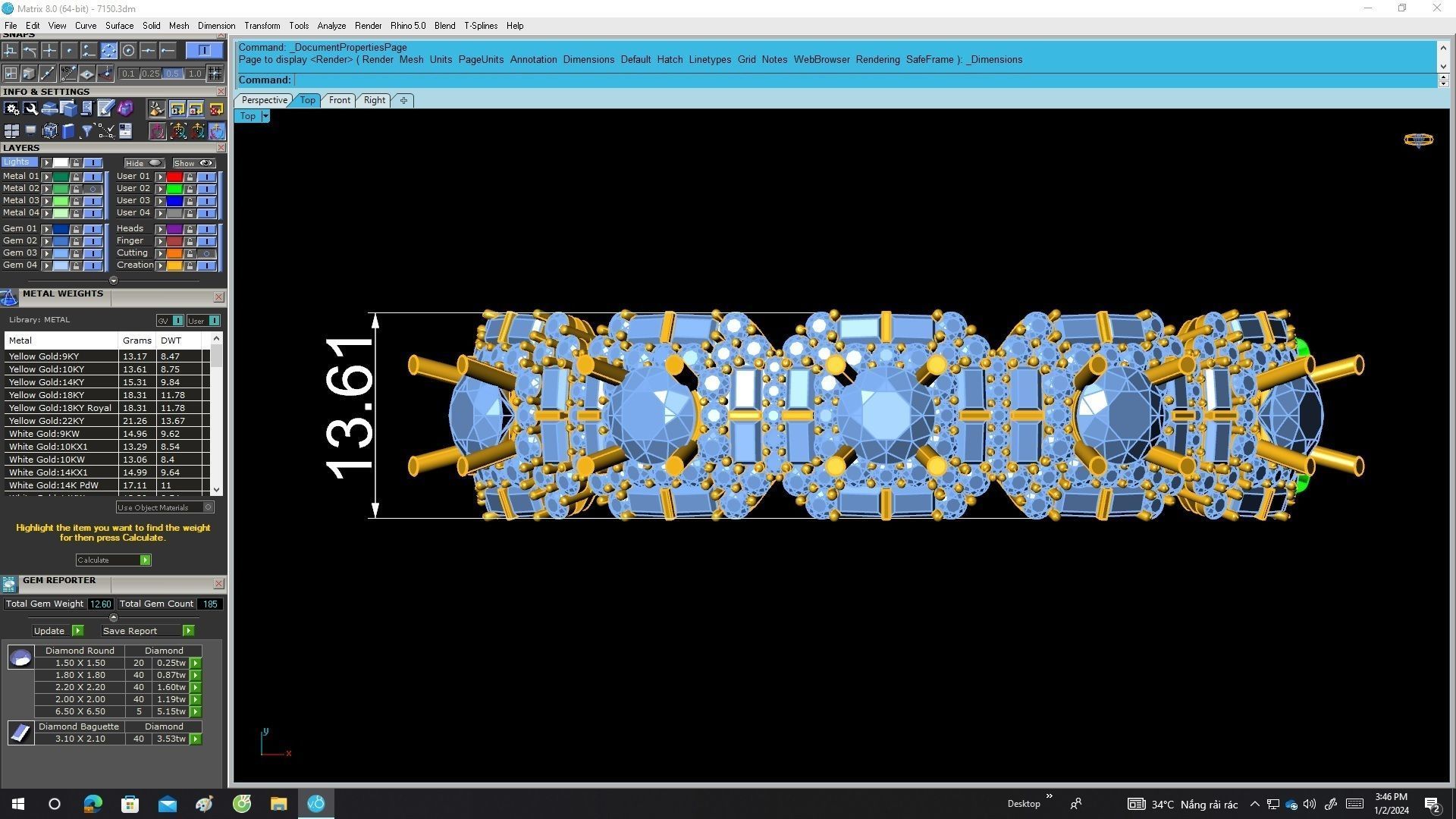Click the Metal Weights cone panel icon
Viewport: 1456px width, 819px height.
[9, 297]
